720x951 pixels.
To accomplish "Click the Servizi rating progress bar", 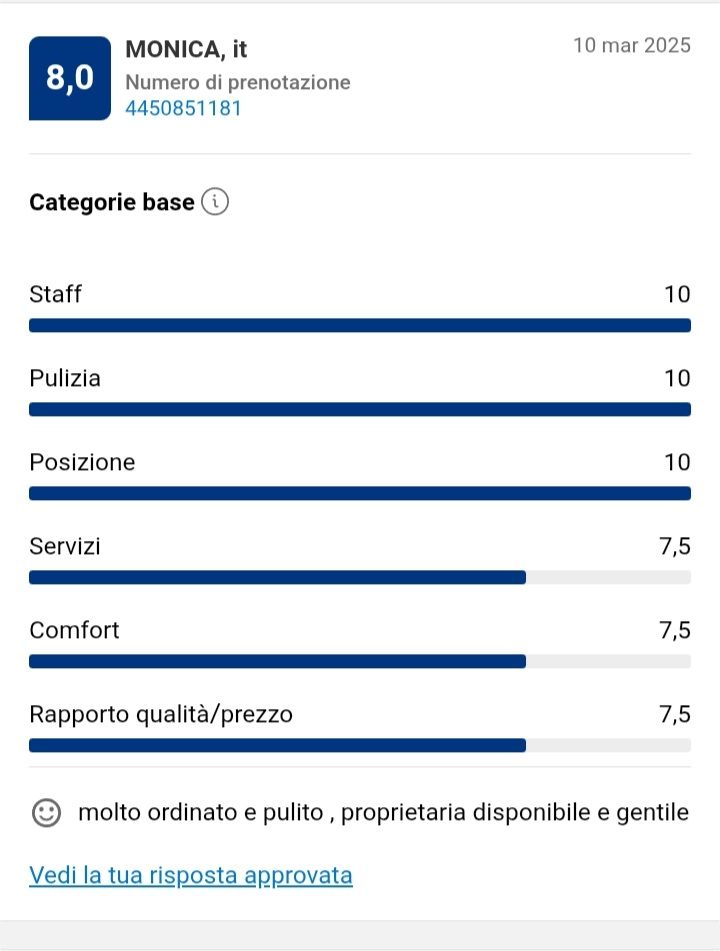I will (360, 577).
